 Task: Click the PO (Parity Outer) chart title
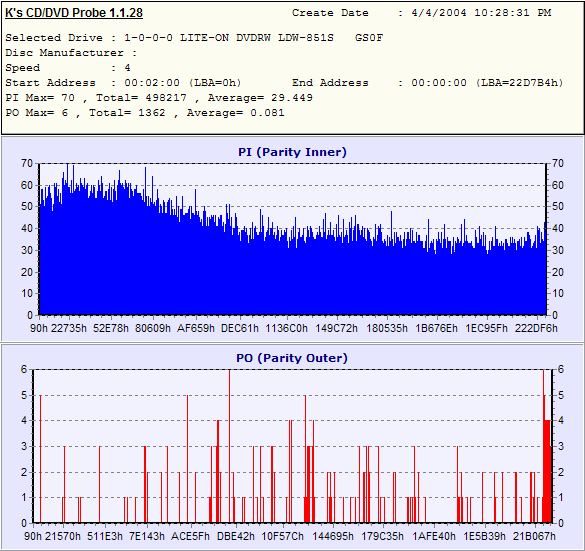292,358
